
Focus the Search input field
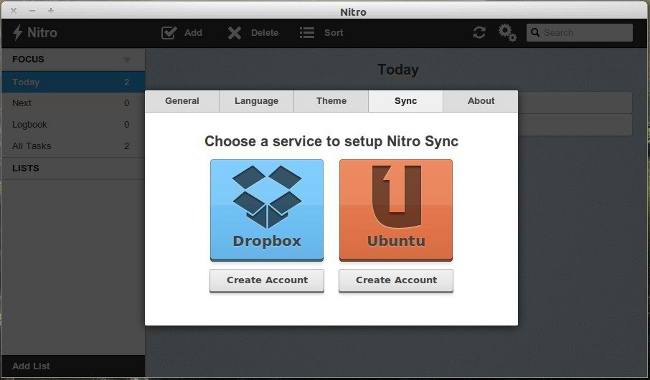tap(580, 33)
